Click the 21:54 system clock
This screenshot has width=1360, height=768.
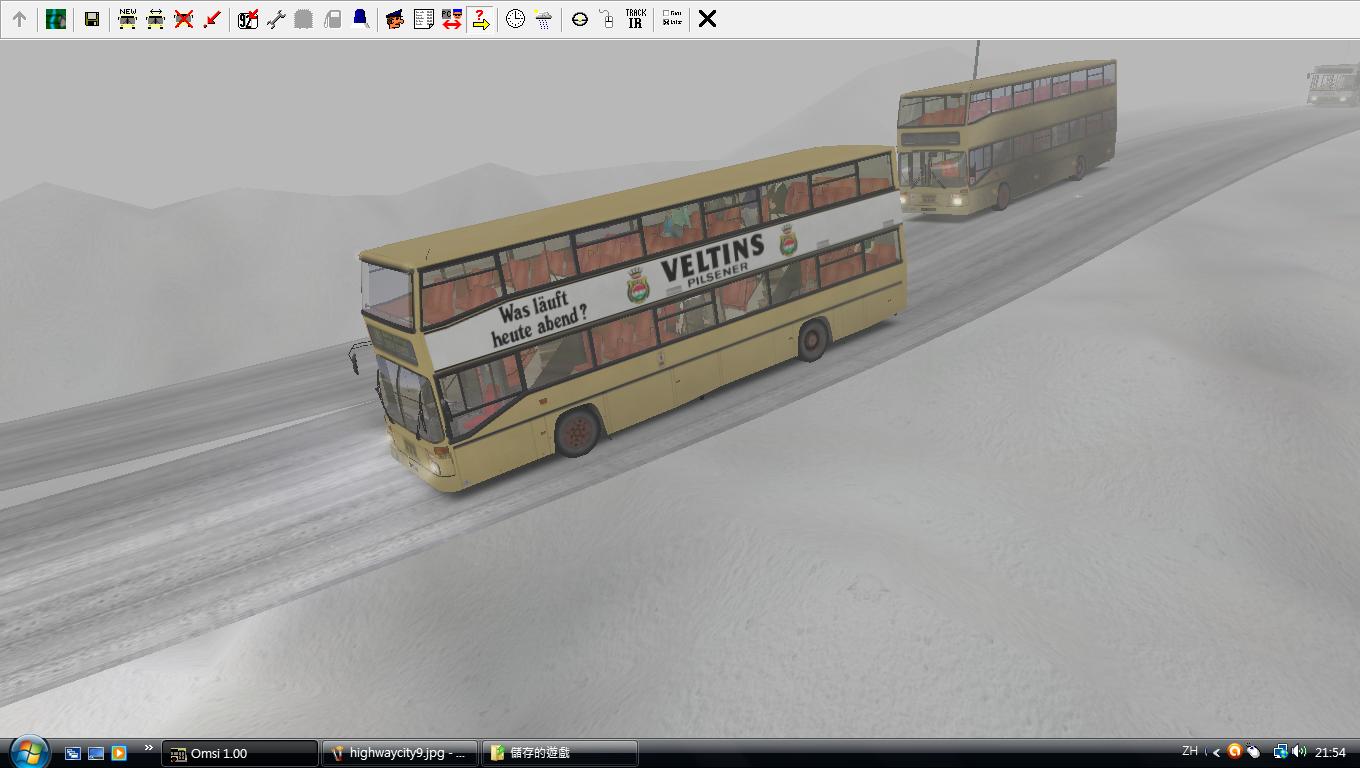click(x=1330, y=753)
